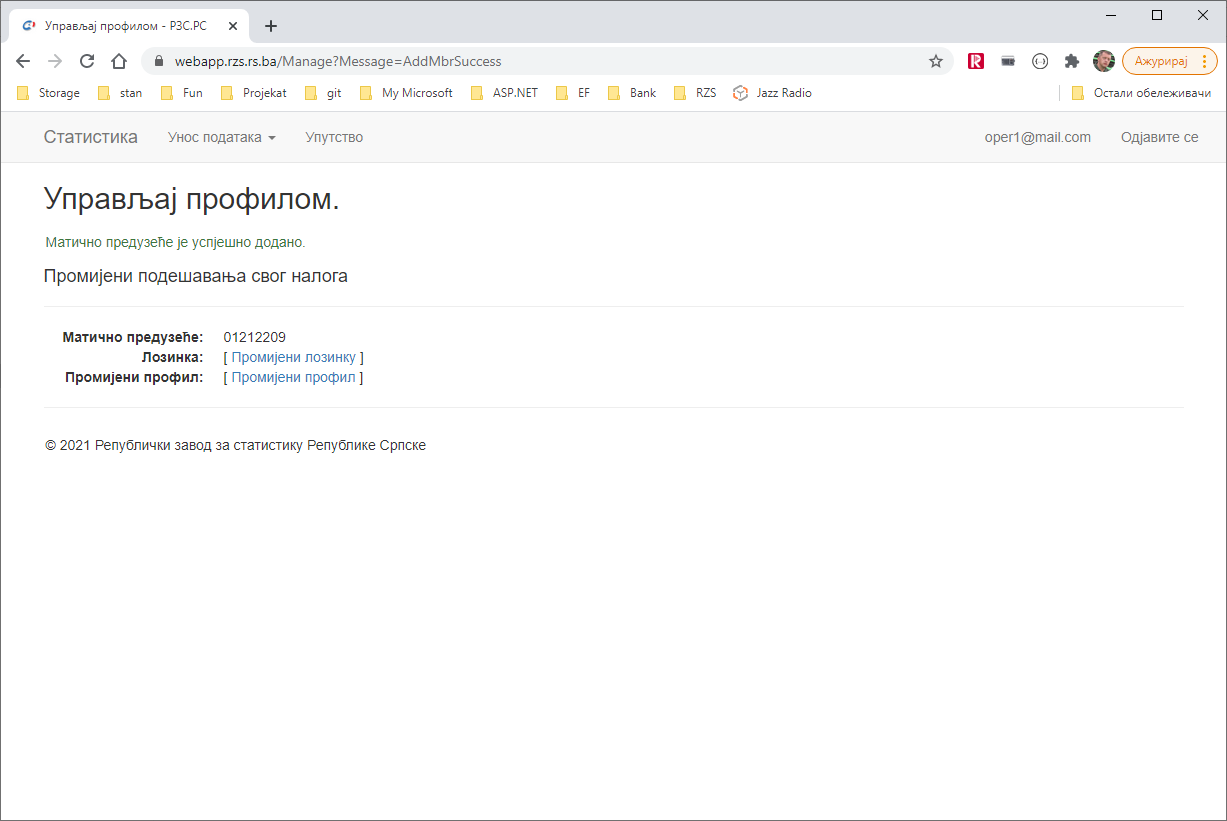Viewport: 1227px width, 821px height.
Task: Click the Промијени профил link
Action: pos(293,377)
